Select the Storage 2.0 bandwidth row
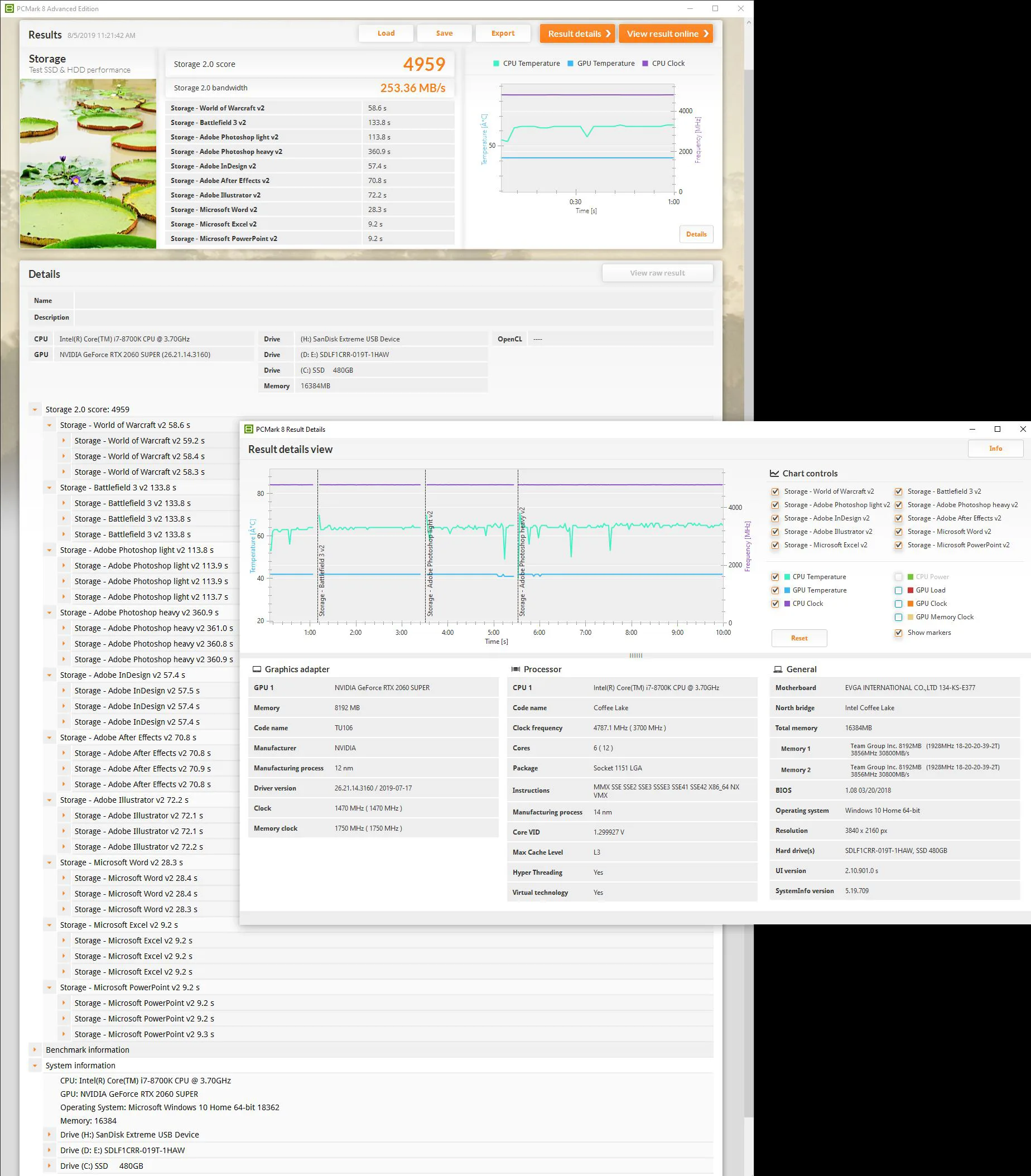 (310, 88)
